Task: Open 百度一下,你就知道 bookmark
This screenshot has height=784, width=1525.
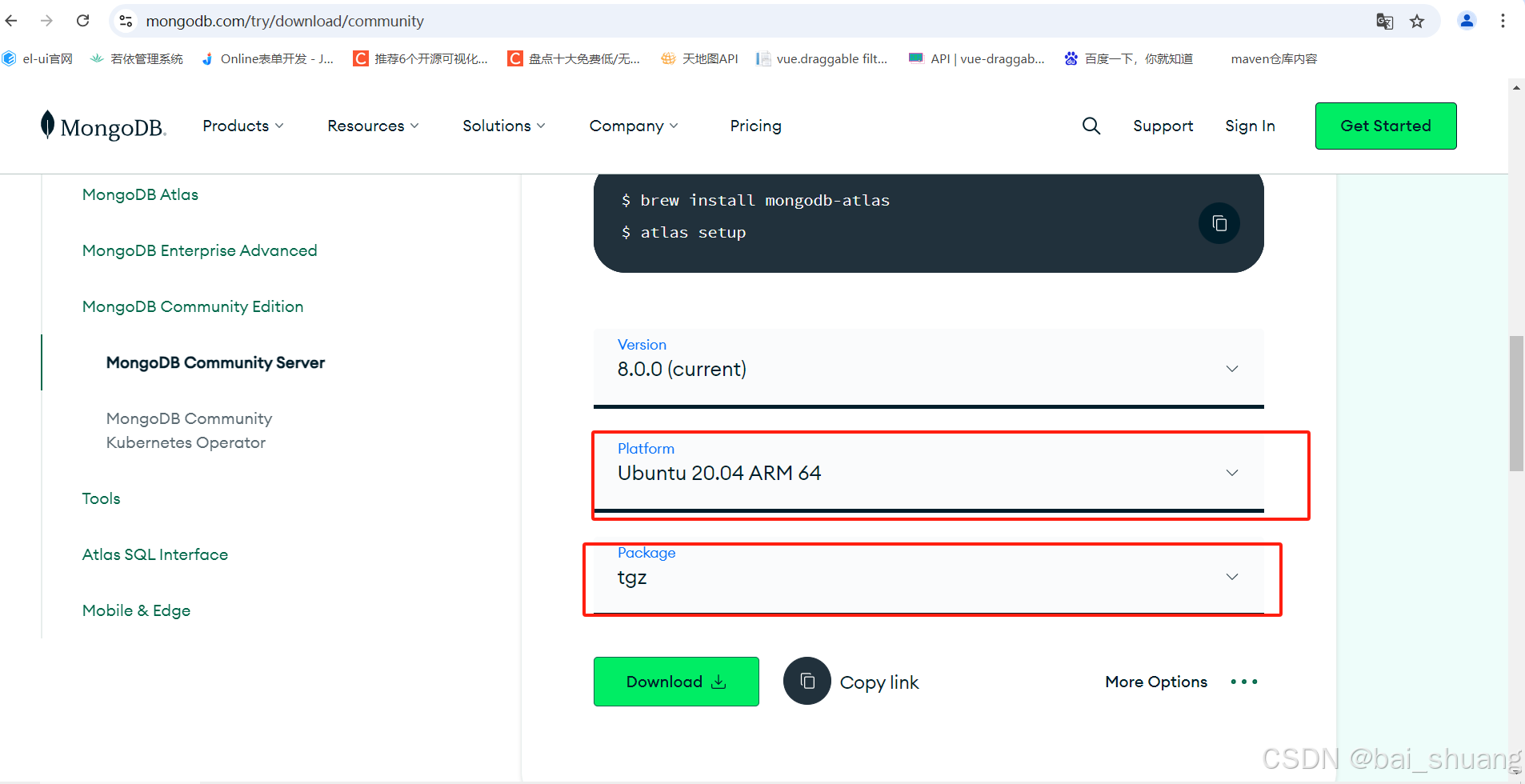Action: (1129, 58)
